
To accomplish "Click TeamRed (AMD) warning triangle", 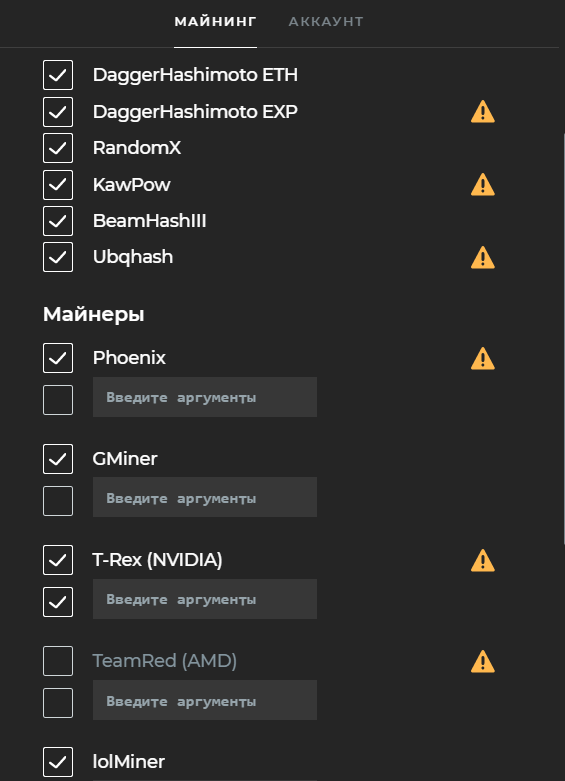I will [482, 661].
